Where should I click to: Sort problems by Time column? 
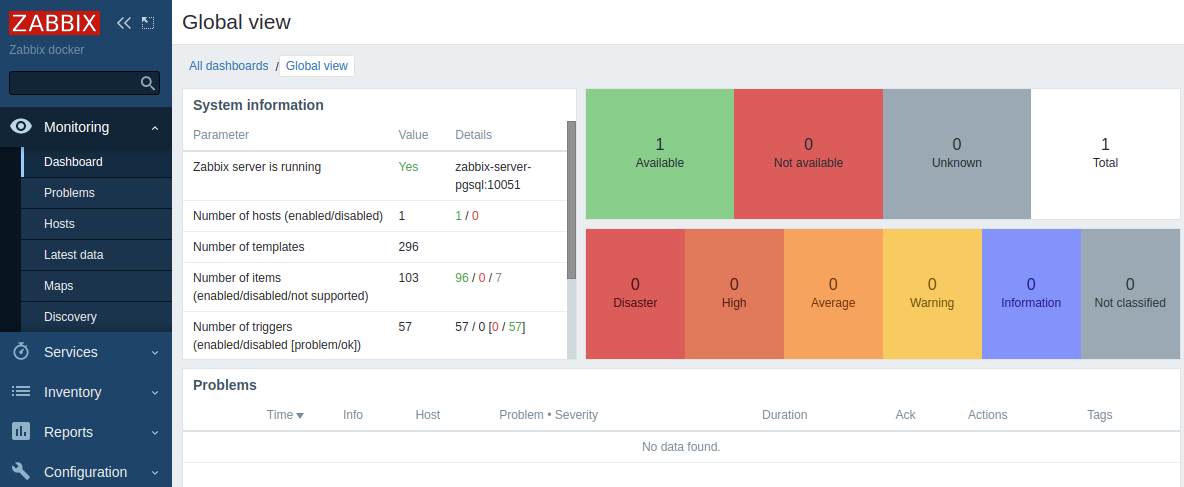285,415
